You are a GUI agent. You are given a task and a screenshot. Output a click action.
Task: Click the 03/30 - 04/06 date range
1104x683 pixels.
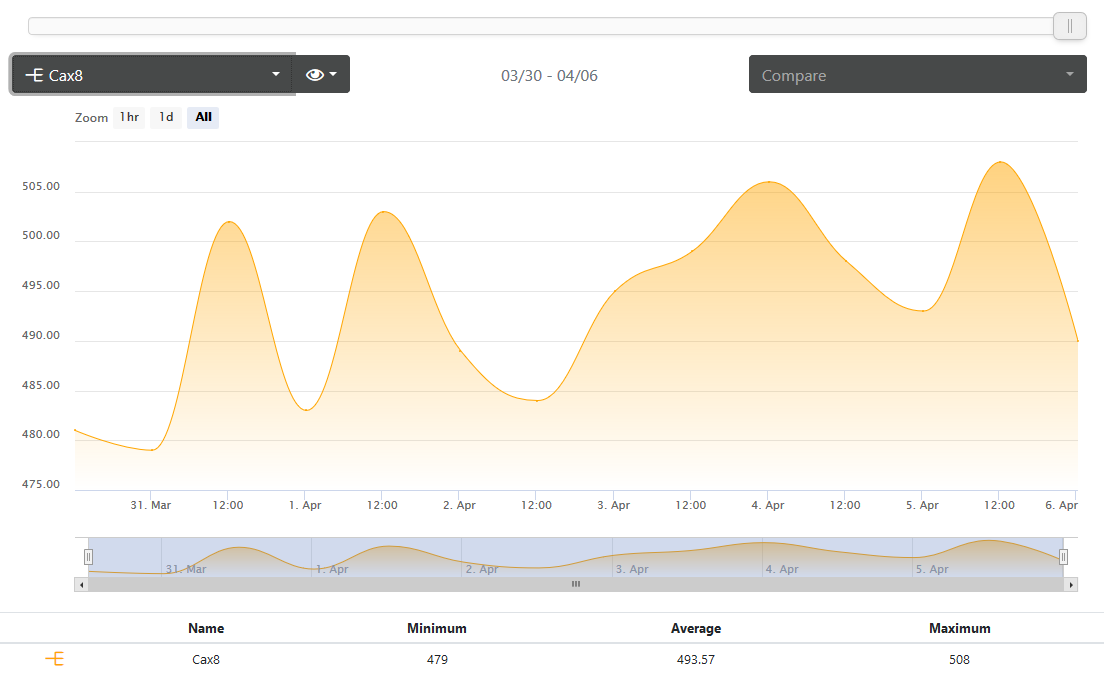[x=549, y=75]
